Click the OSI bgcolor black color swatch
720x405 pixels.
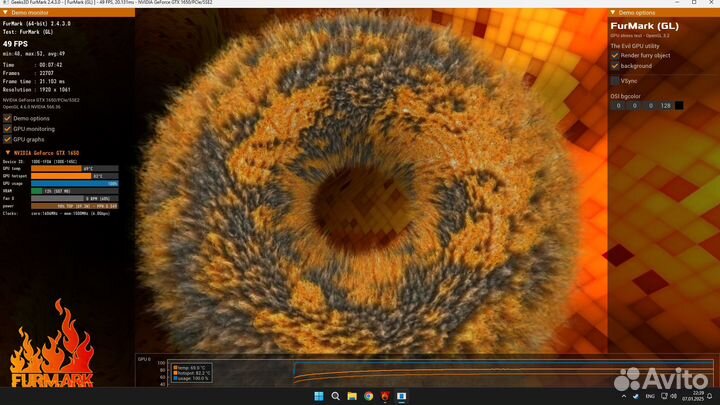tap(679, 105)
